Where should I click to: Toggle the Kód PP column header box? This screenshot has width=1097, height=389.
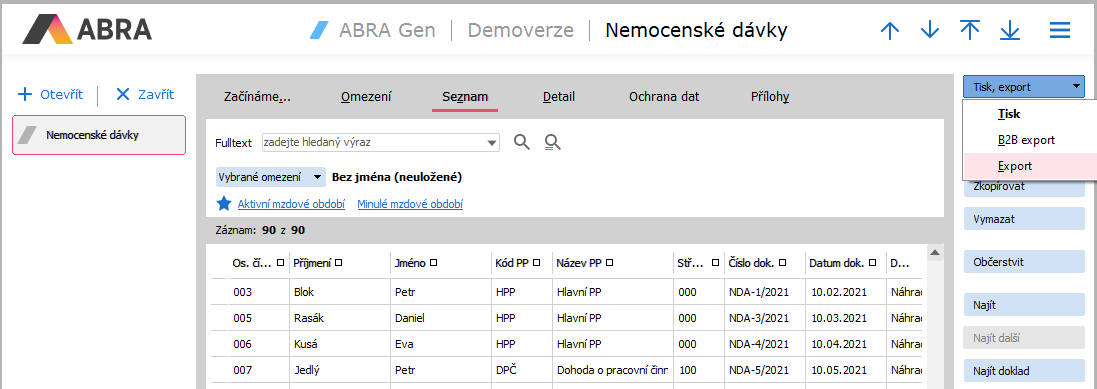tap(537, 263)
